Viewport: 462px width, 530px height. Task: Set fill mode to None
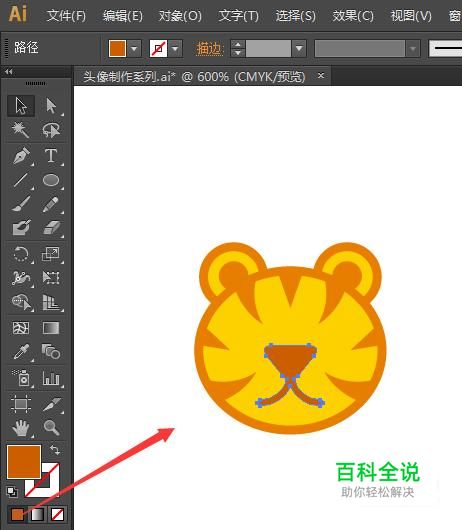[x=57, y=514]
